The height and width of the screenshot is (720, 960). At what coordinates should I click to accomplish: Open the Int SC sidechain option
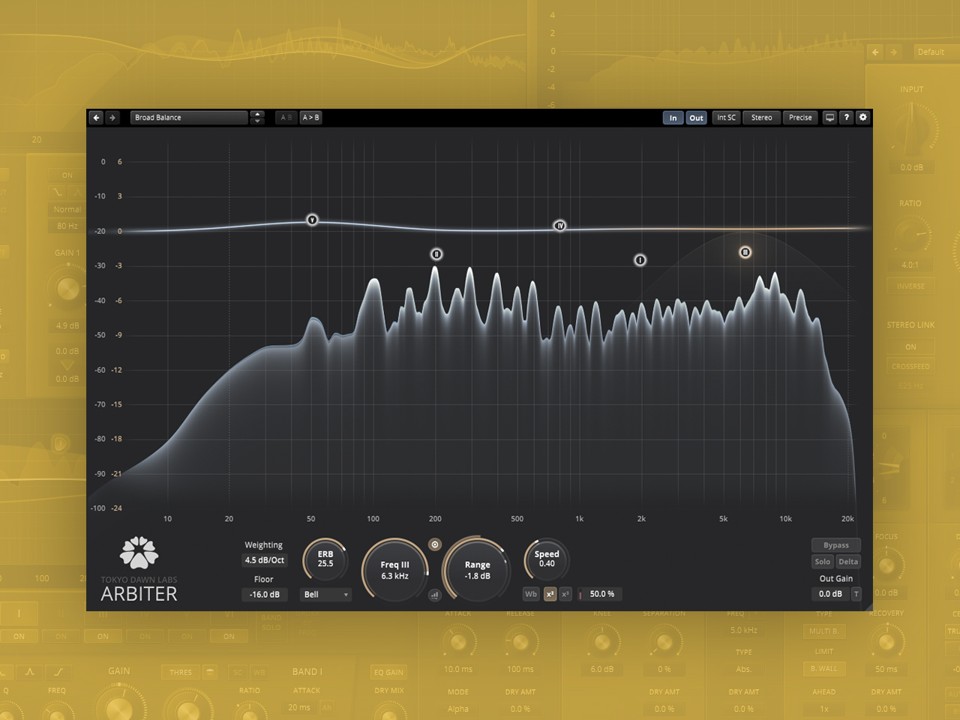[x=726, y=118]
